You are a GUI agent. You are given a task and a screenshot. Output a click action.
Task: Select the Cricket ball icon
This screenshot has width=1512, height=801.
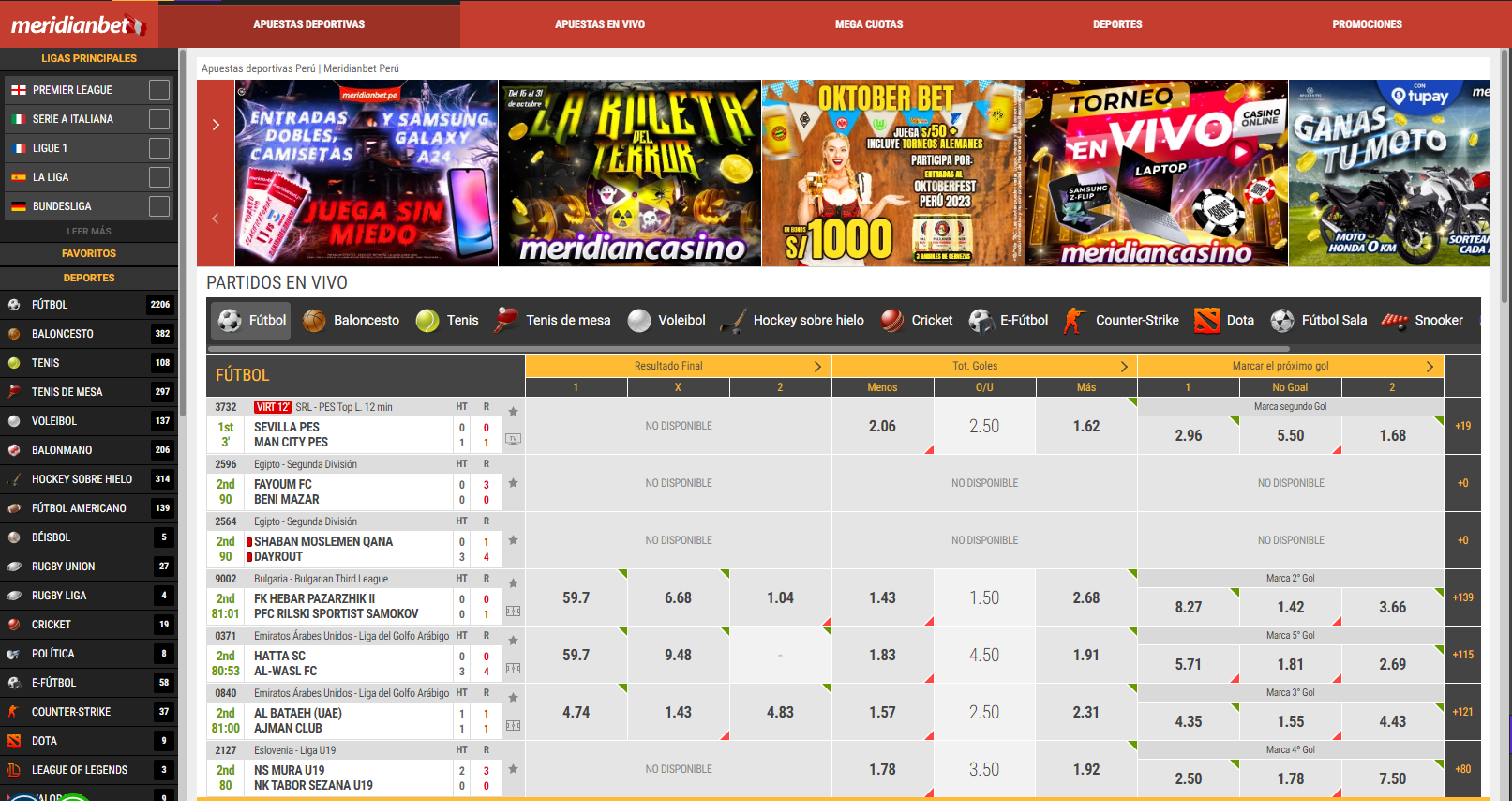tap(892, 321)
